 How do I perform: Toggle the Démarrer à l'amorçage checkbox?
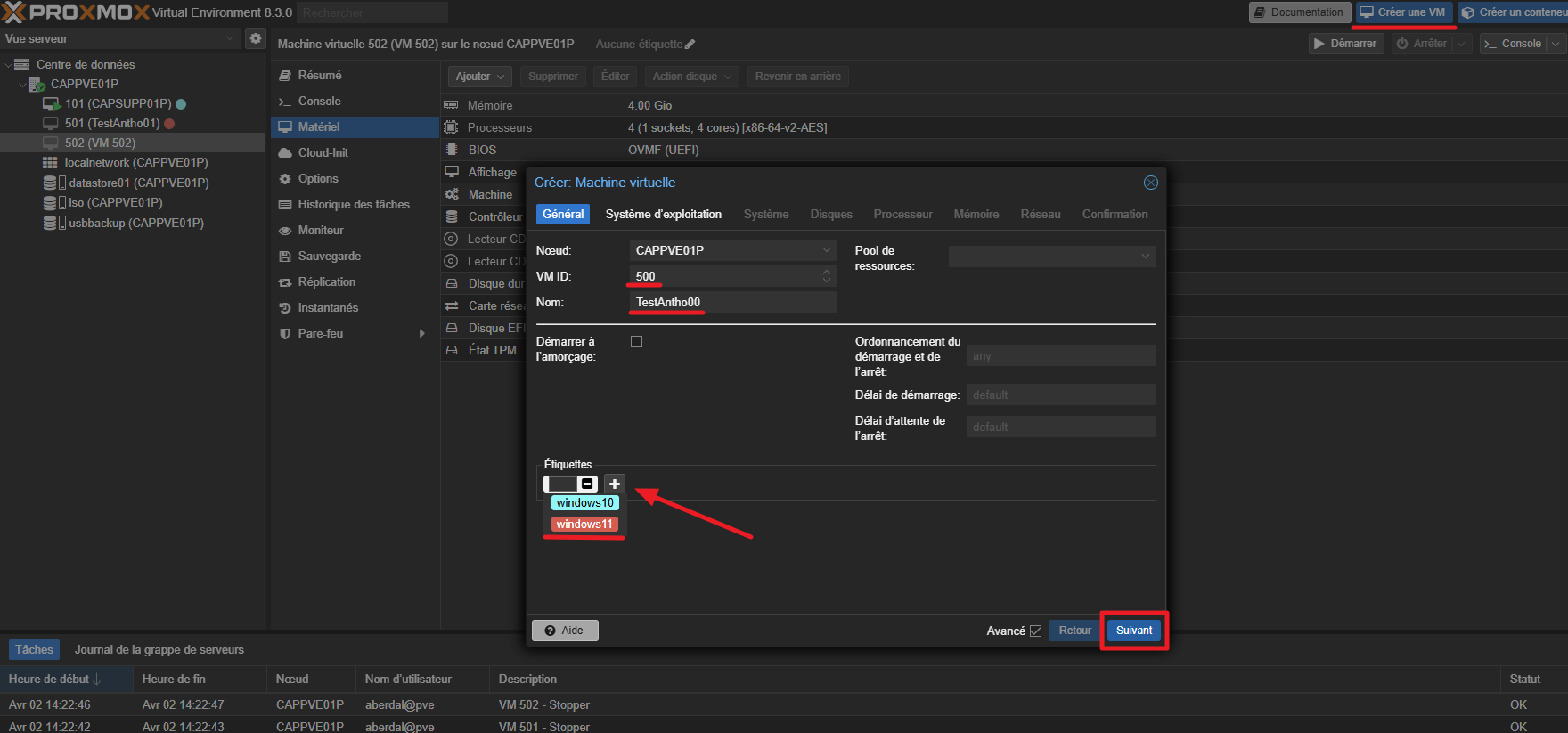[636, 342]
